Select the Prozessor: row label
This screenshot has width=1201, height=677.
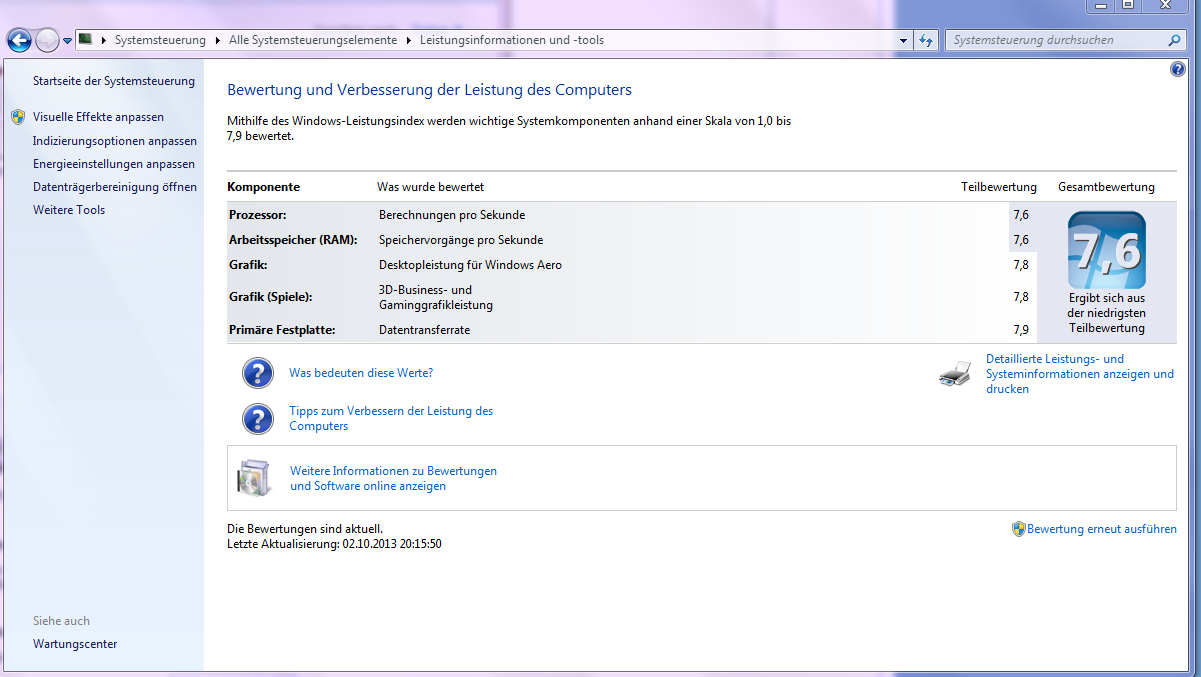point(258,215)
